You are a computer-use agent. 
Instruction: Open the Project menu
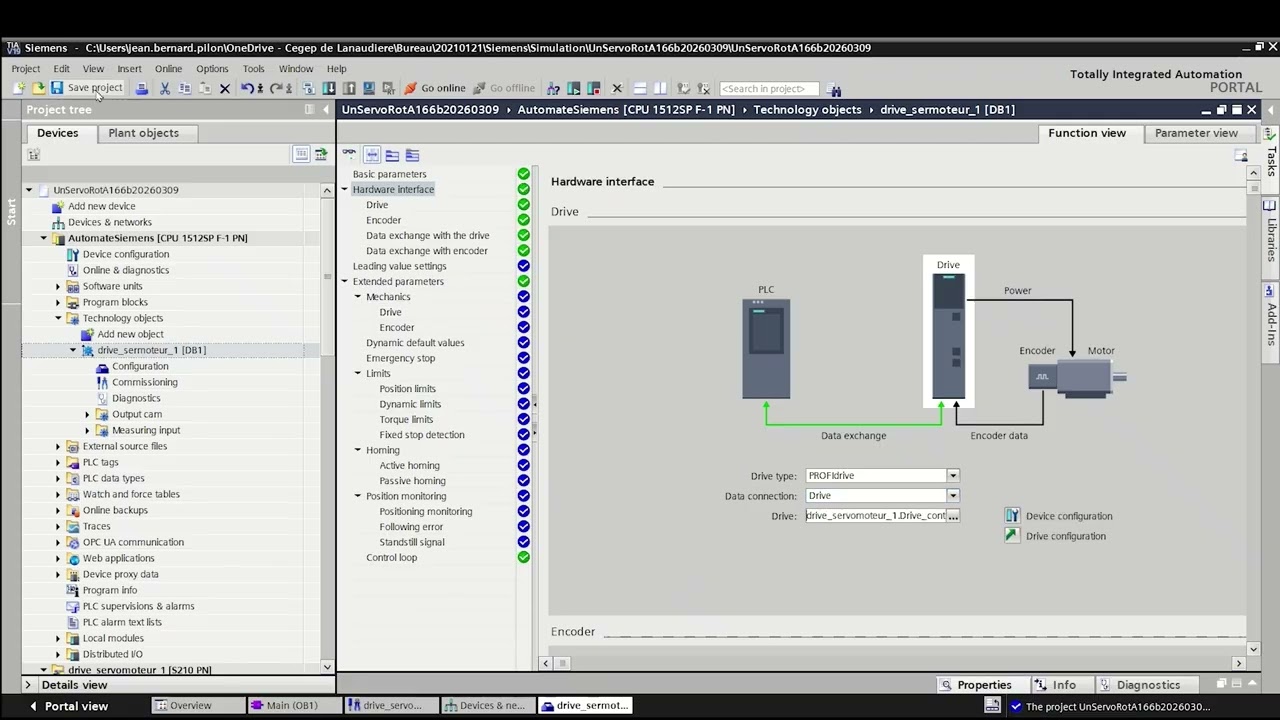26,69
